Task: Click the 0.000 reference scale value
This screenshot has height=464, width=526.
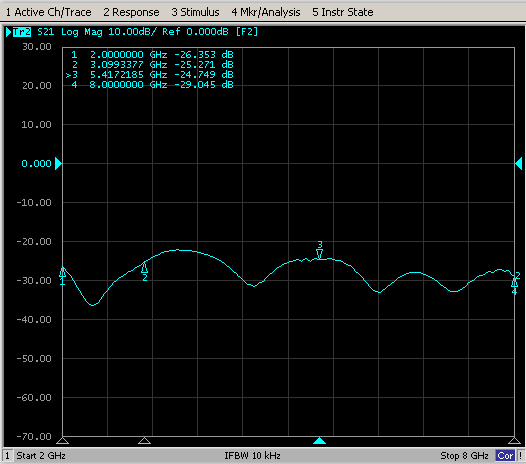Action: tap(36, 164)
